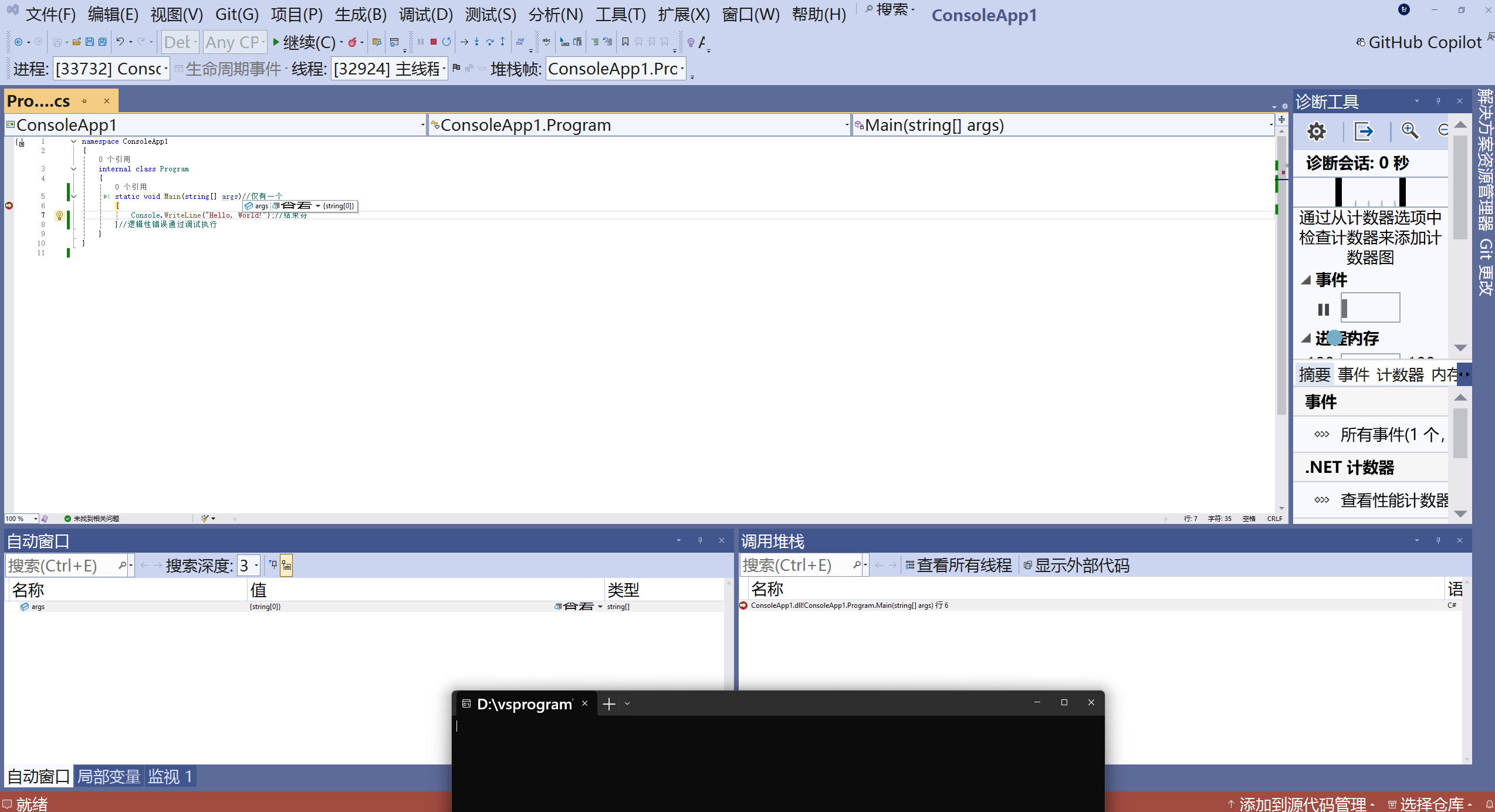1495x812 pixels.
Task: Click the Hot Reload flame icon
Action: pyautogui.click(x=352, y=42)
